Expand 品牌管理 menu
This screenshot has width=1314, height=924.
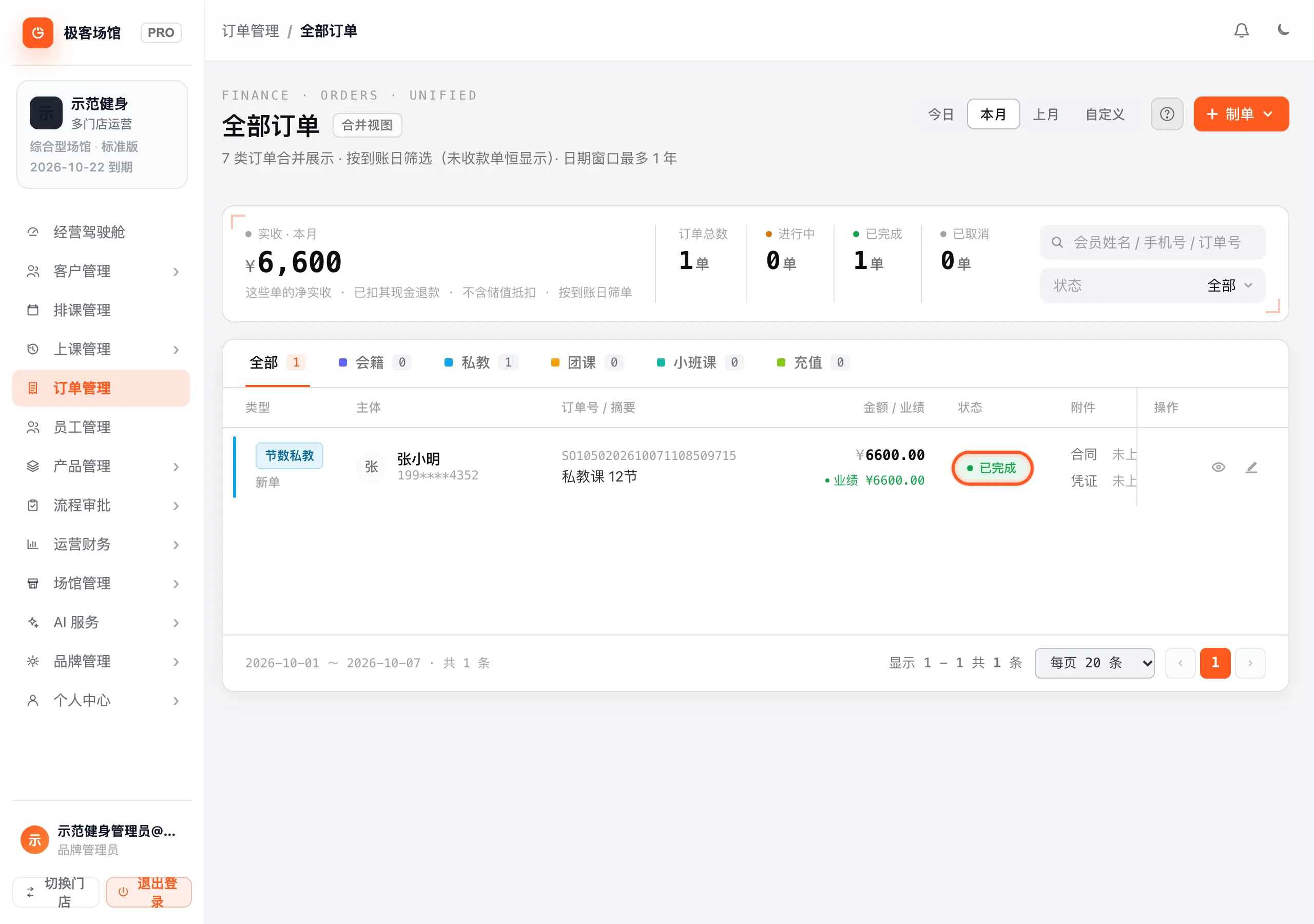[101, 661]
